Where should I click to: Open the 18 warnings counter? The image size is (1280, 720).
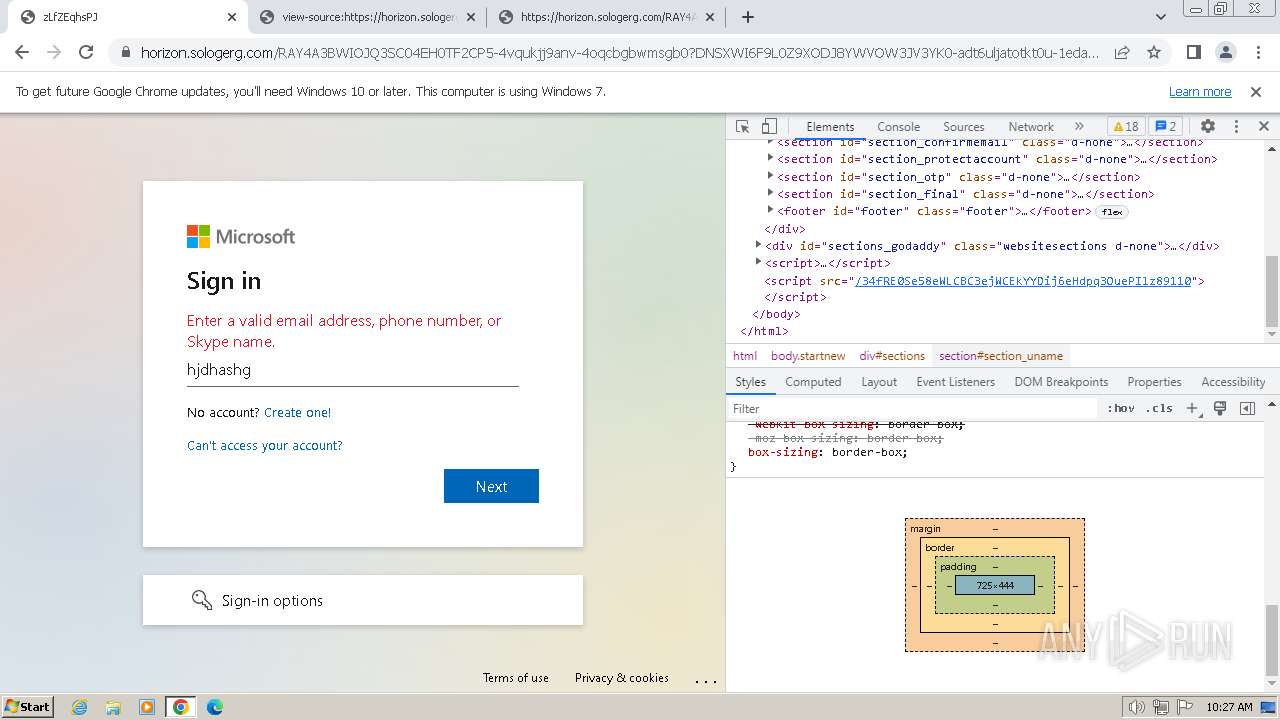click(x=1126, y=127)
